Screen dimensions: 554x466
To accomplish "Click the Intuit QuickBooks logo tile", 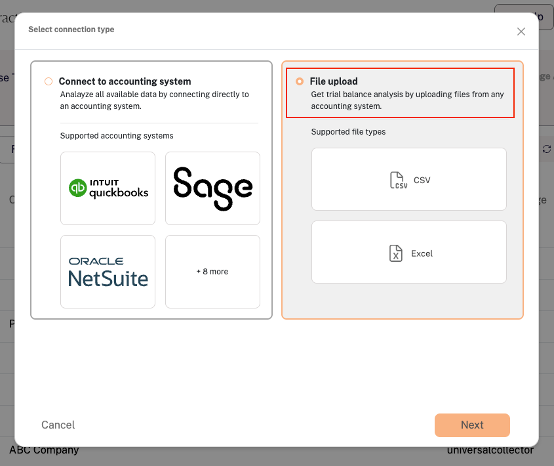I will 108,188.
